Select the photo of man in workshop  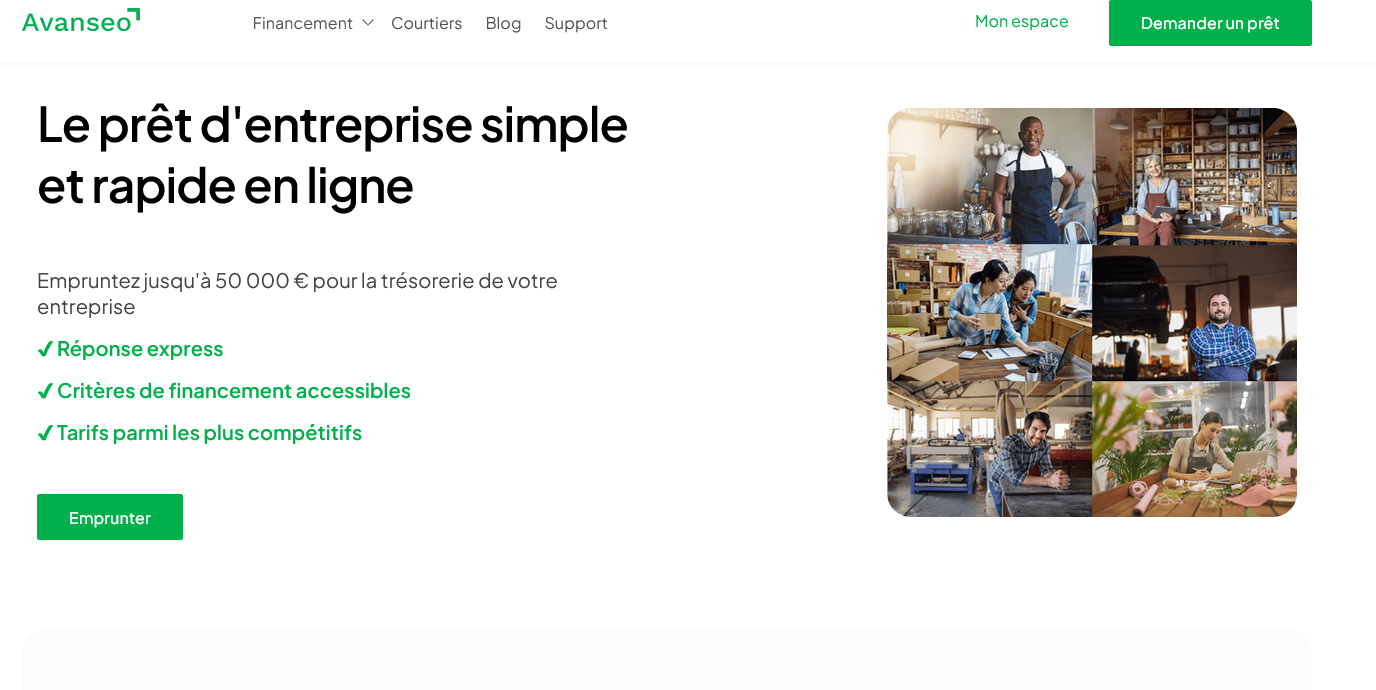[x=990, y=449]
